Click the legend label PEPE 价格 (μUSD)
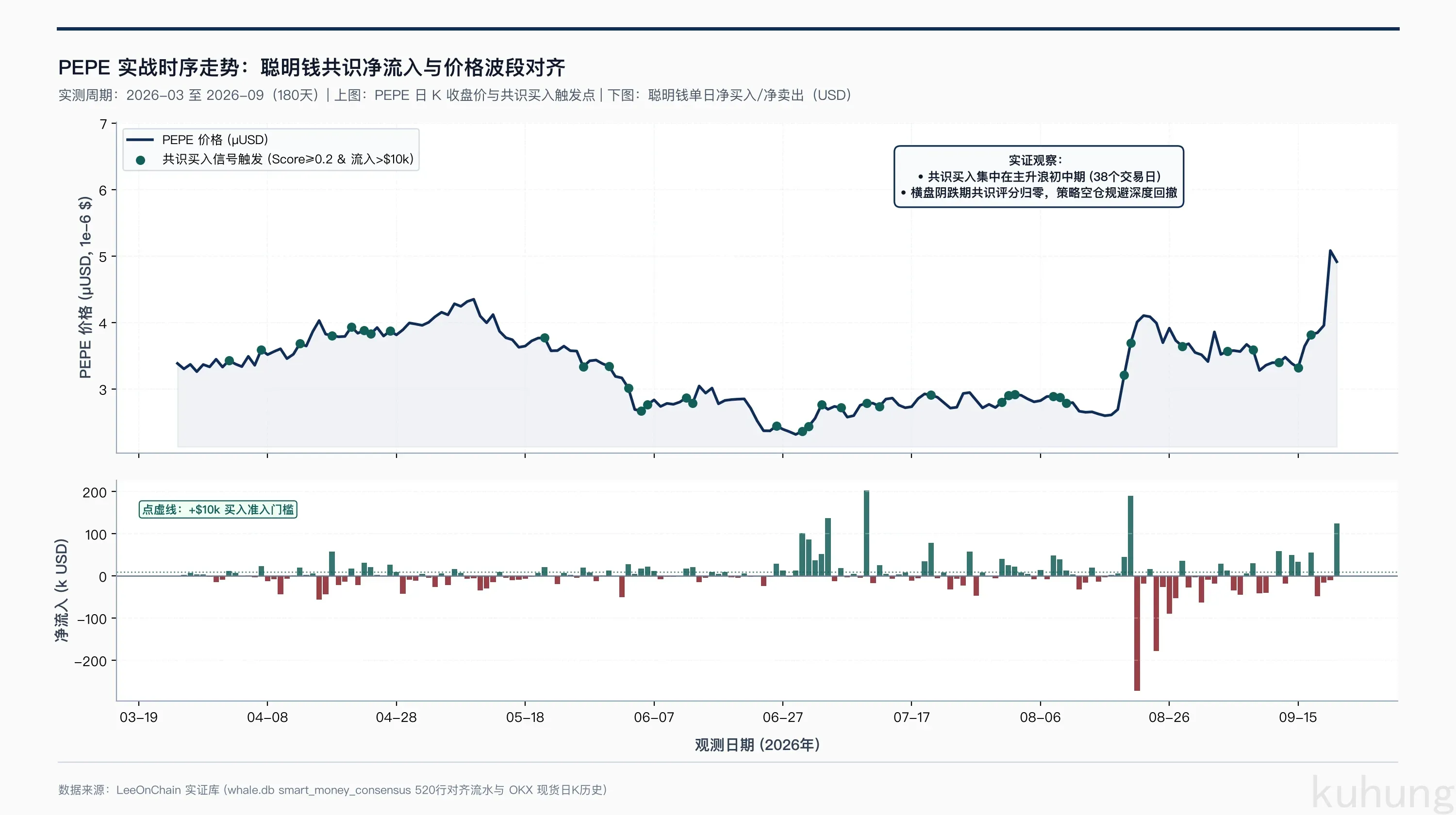 coord(215,140)
